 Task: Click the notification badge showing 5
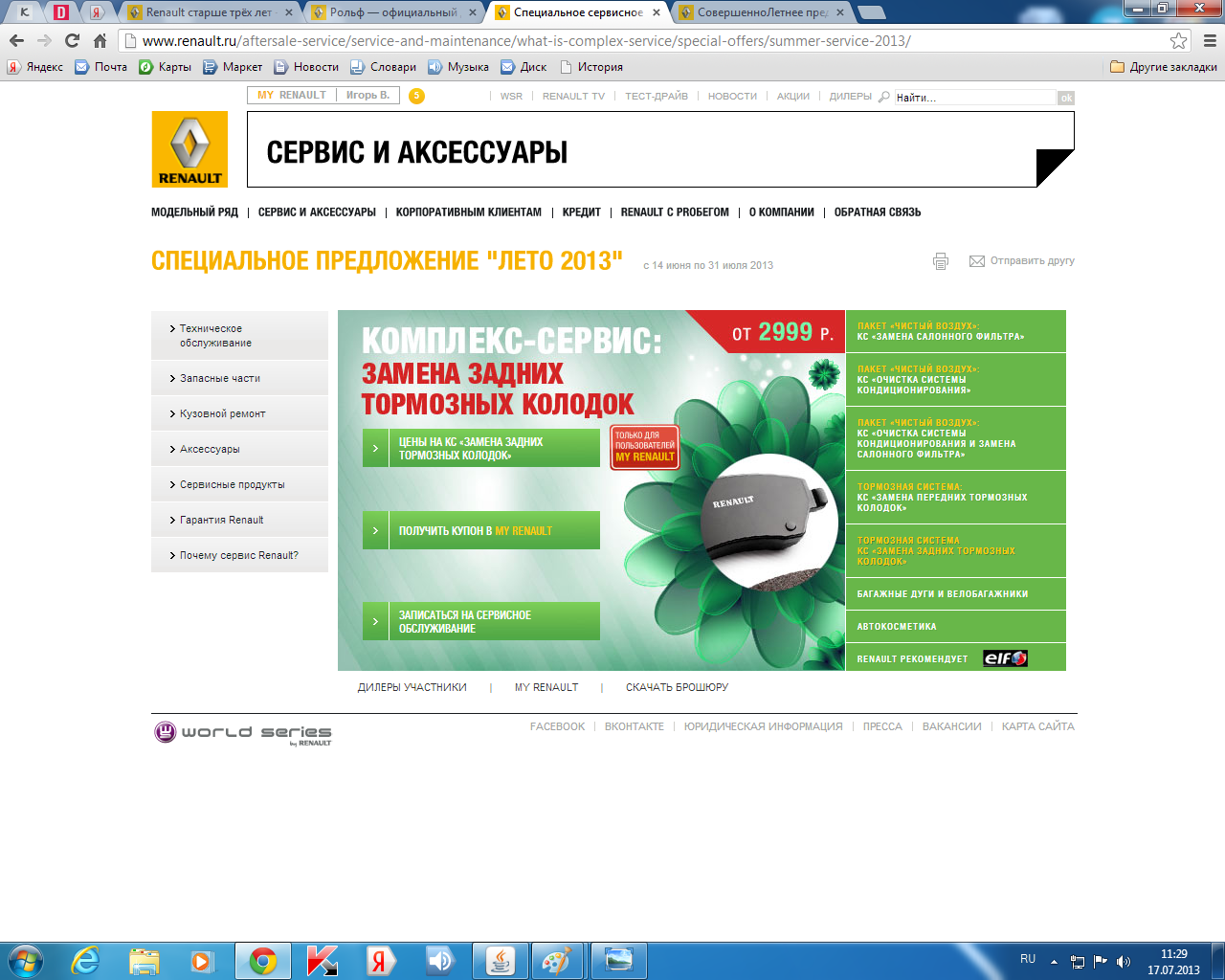[x=416, y=96]
